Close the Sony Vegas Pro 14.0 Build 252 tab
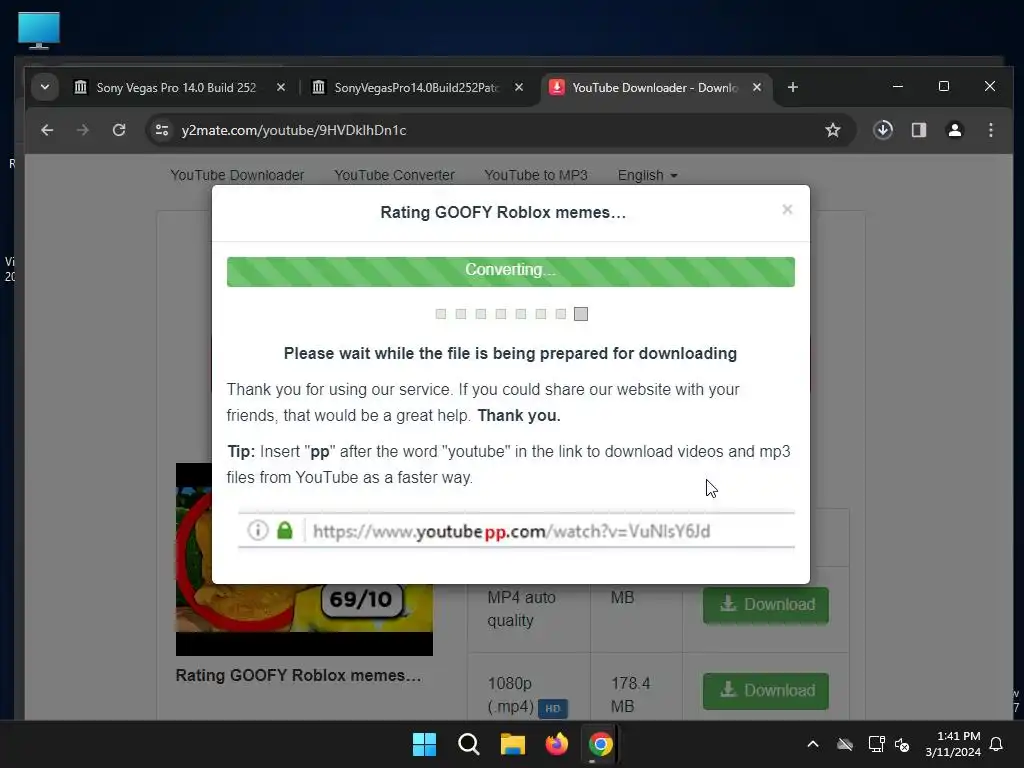Viewport: 1024px width, 768px height. pos(281,87)
